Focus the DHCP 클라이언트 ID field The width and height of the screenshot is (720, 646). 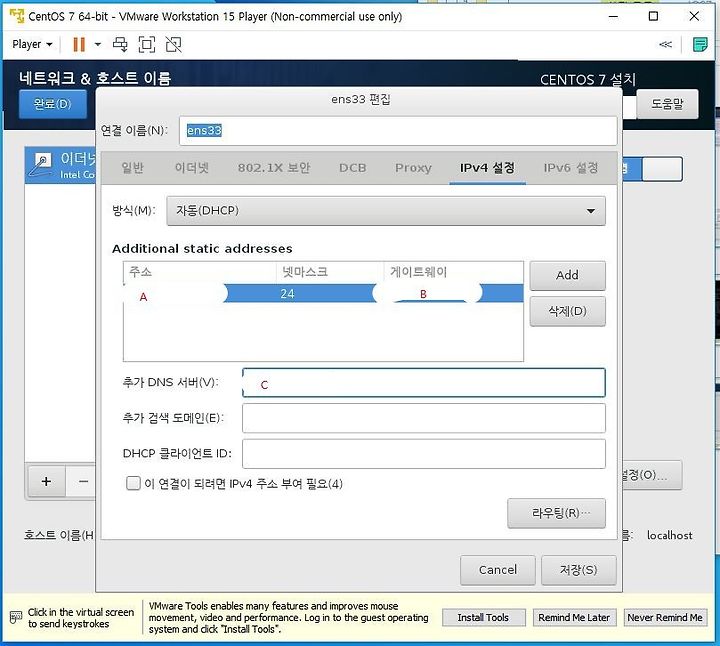[x=423, y=454]
